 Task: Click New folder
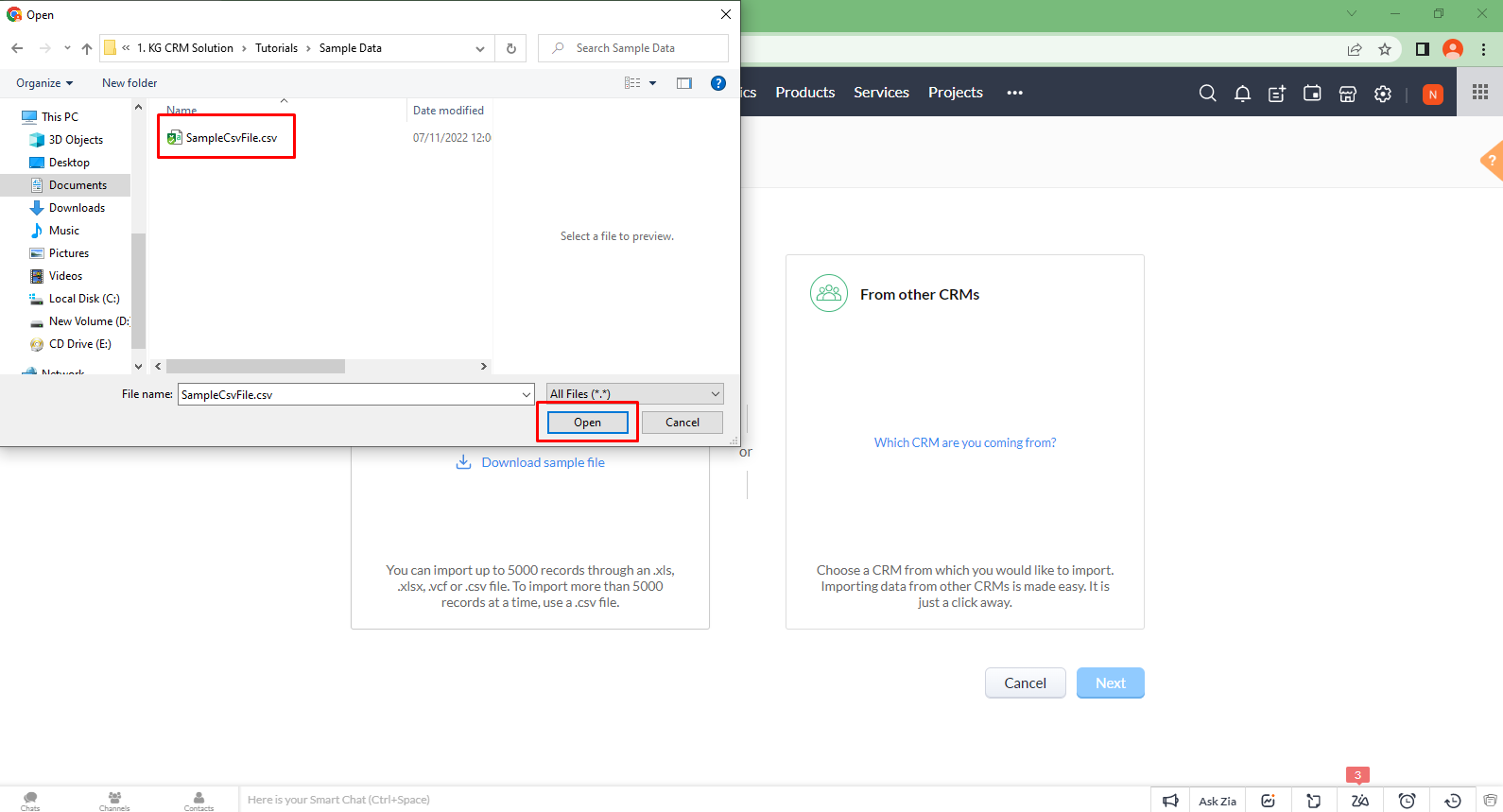(x=130, y=83)
